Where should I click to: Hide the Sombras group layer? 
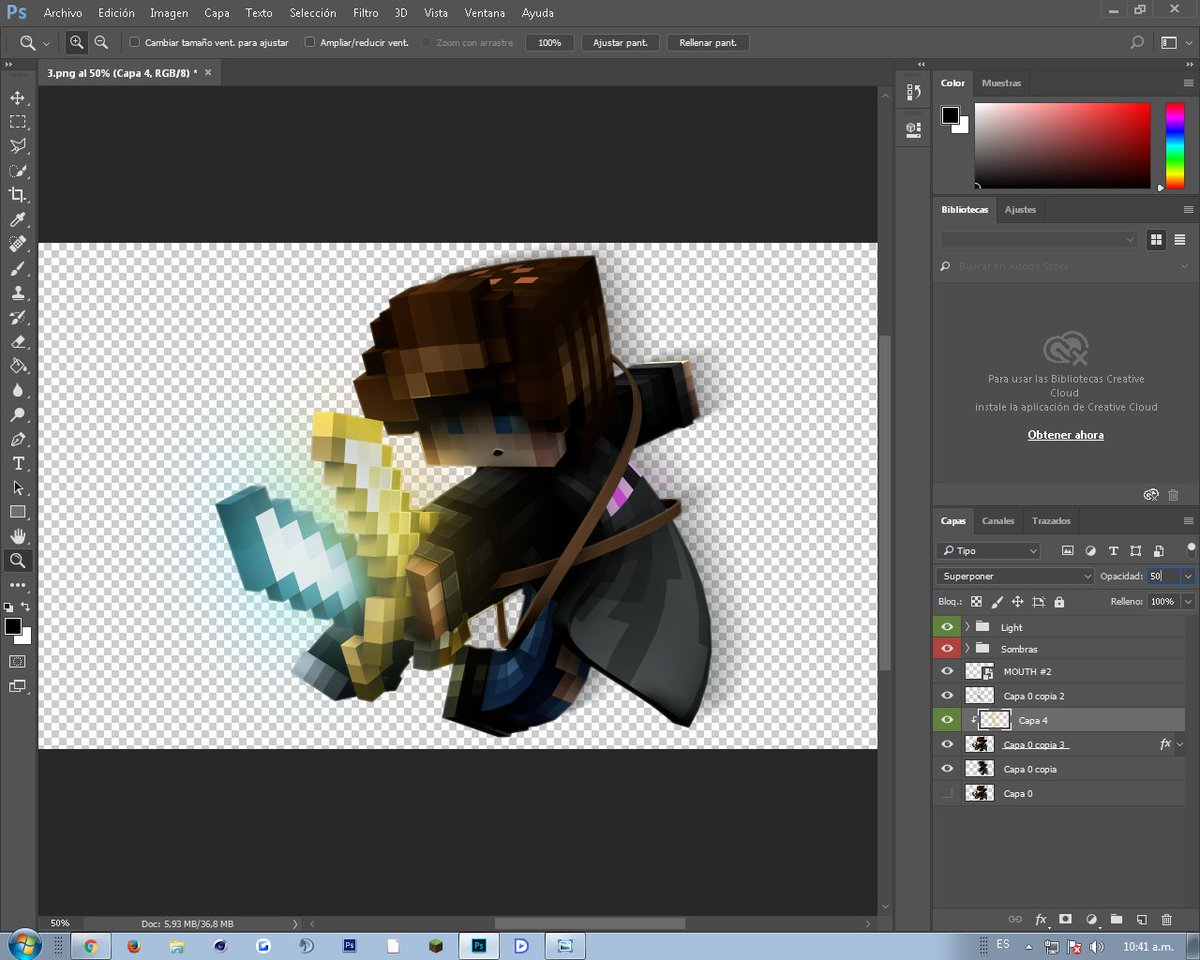[x=947, y=649]
